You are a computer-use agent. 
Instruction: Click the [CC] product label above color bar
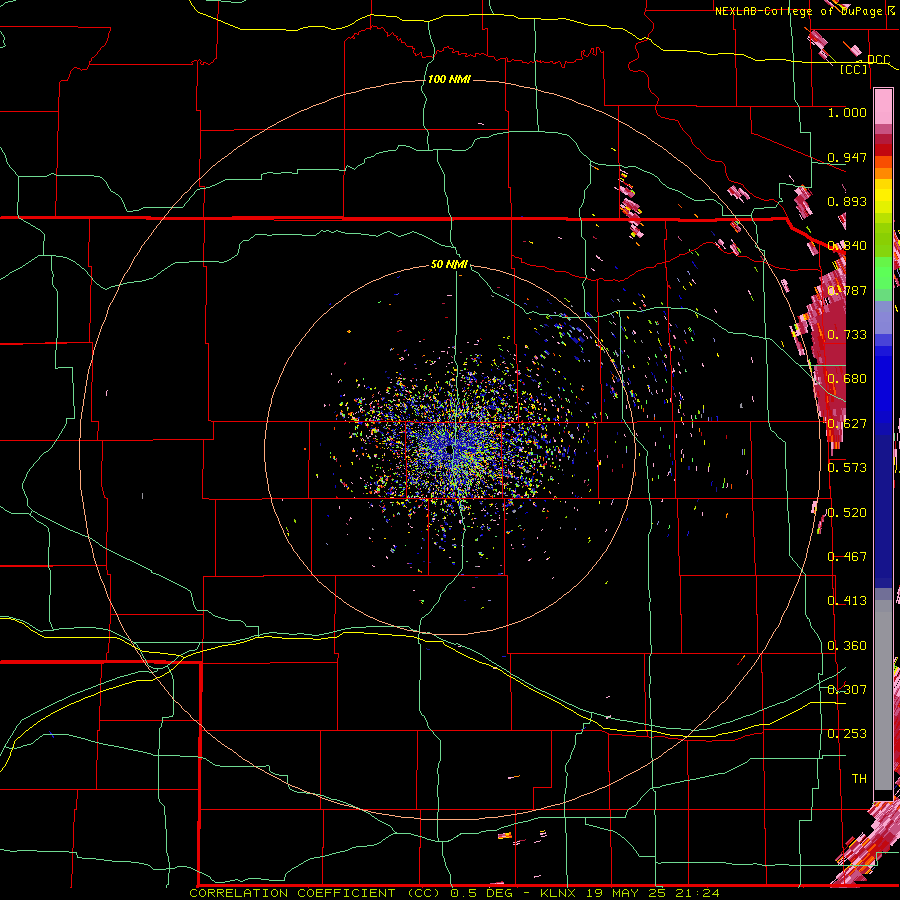click(854, 69)
